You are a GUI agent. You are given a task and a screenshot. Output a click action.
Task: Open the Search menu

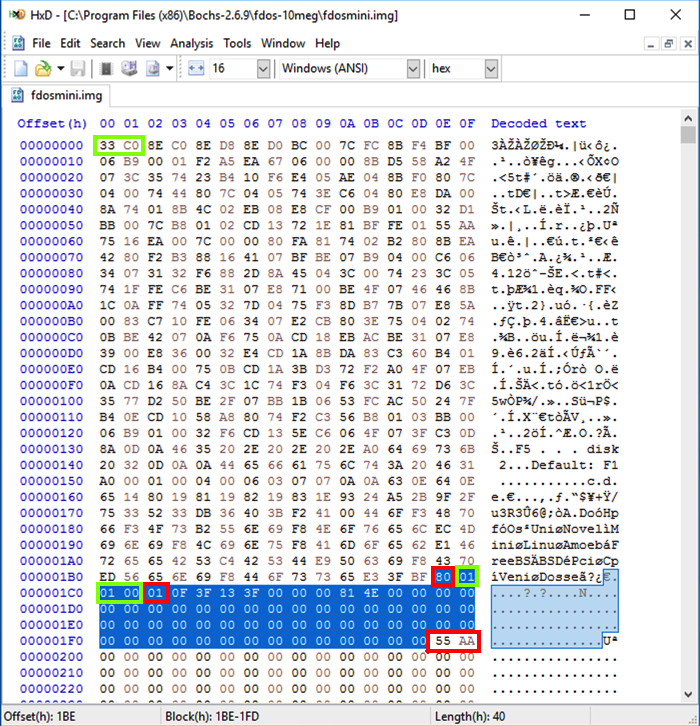click(x=107, y=44)
